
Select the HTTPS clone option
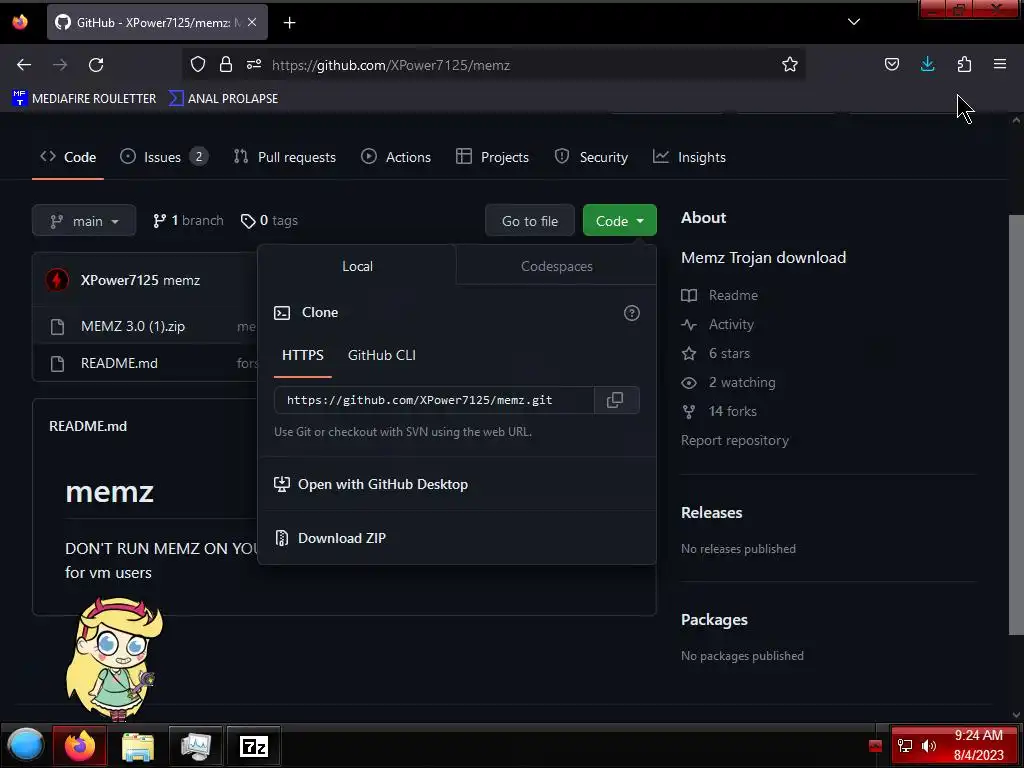[302, 355]
